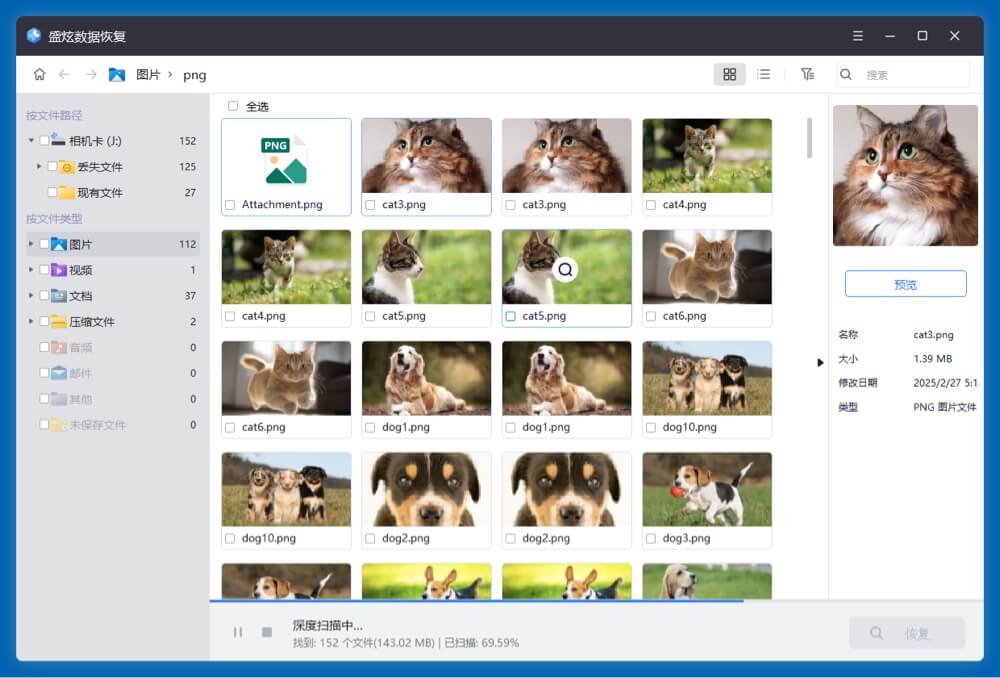Screen dimensions: 1000x678
Task: Enable the 视频 category checkbox
Action: (44, 270)
